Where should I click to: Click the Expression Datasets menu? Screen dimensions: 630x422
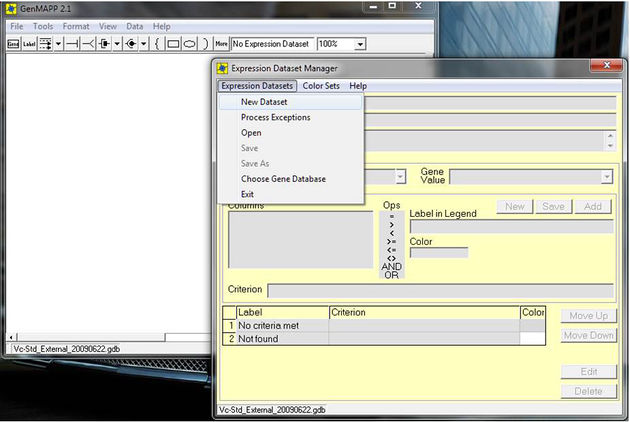(257, 86)
